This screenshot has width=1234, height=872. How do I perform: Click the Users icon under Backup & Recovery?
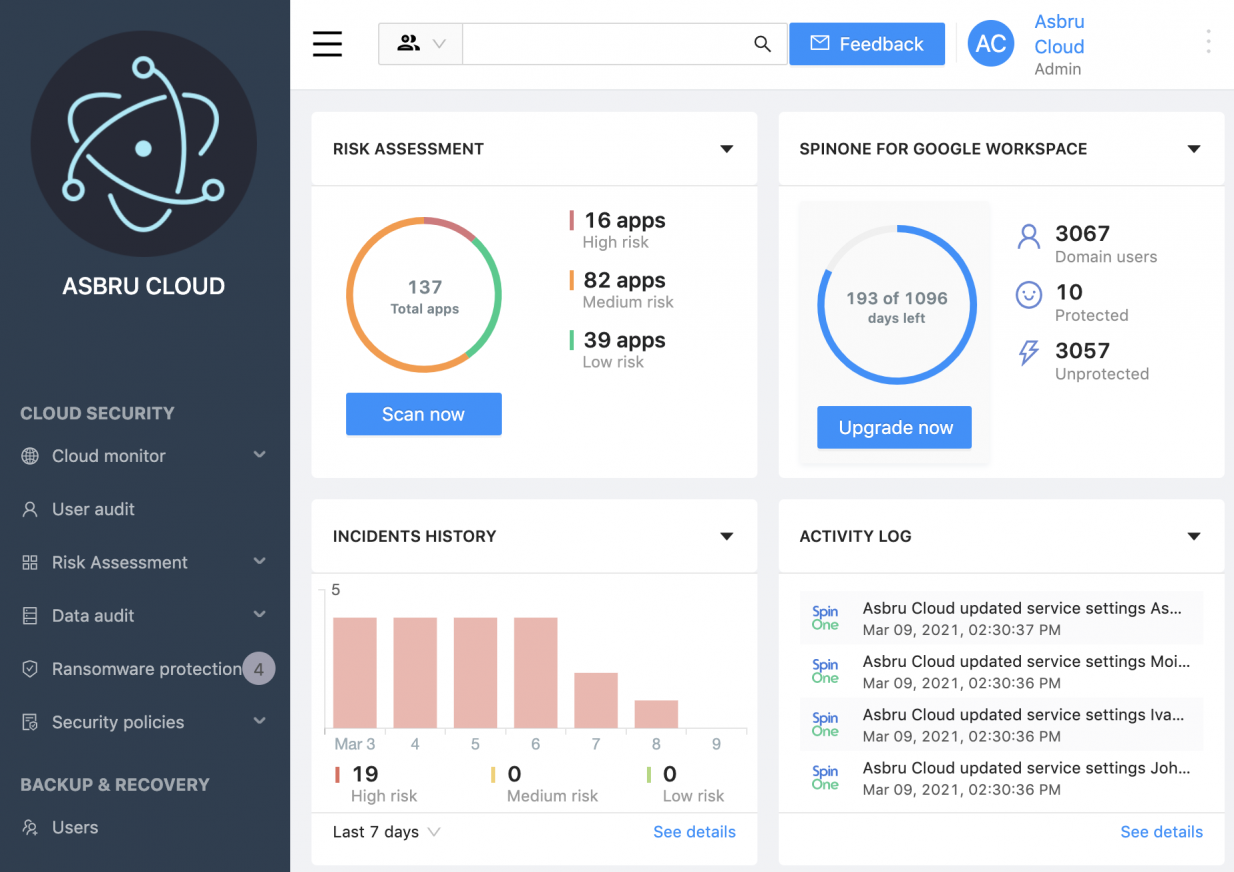(x=30, y=828)
